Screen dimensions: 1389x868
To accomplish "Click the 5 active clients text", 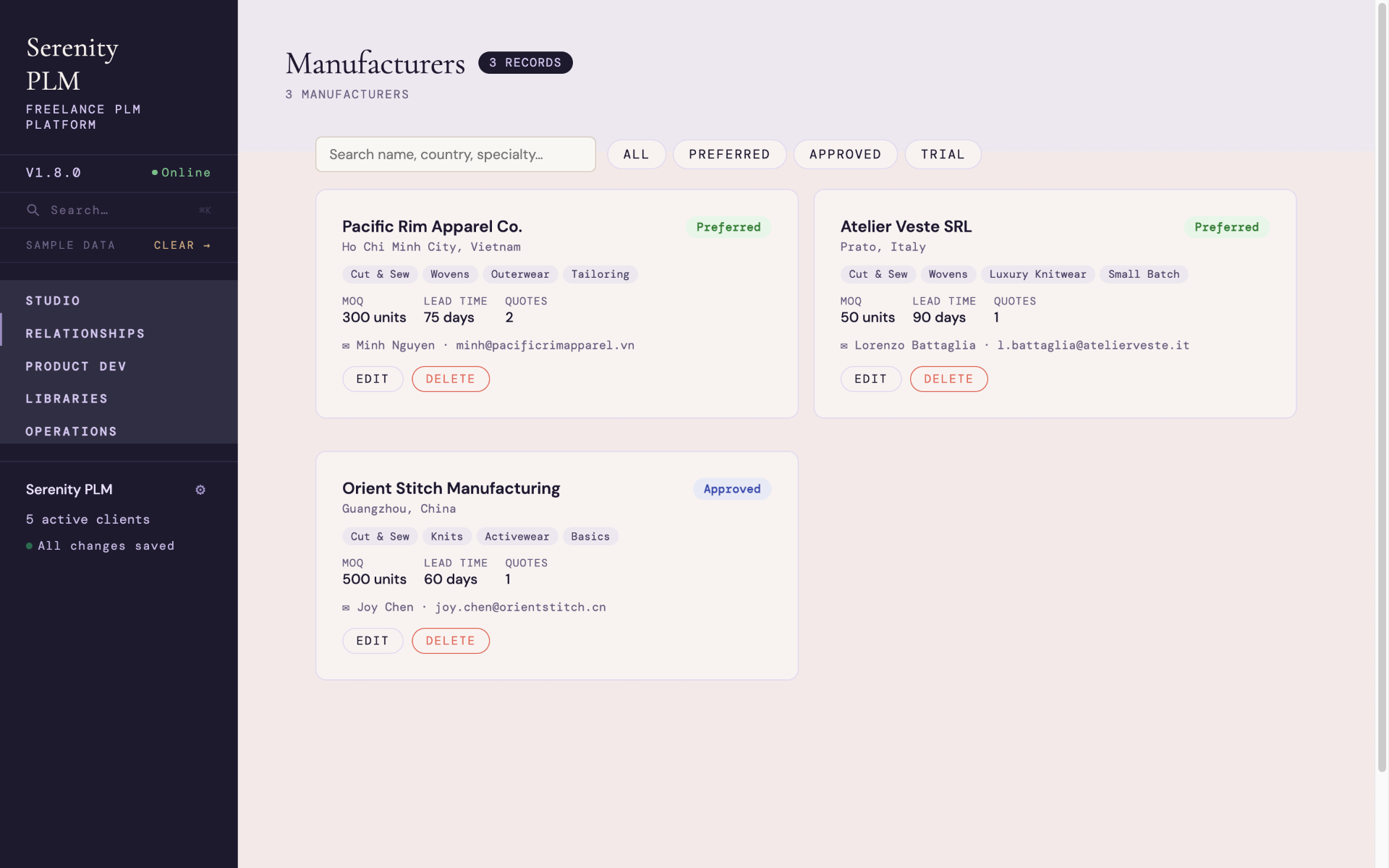I will (88, 519).
